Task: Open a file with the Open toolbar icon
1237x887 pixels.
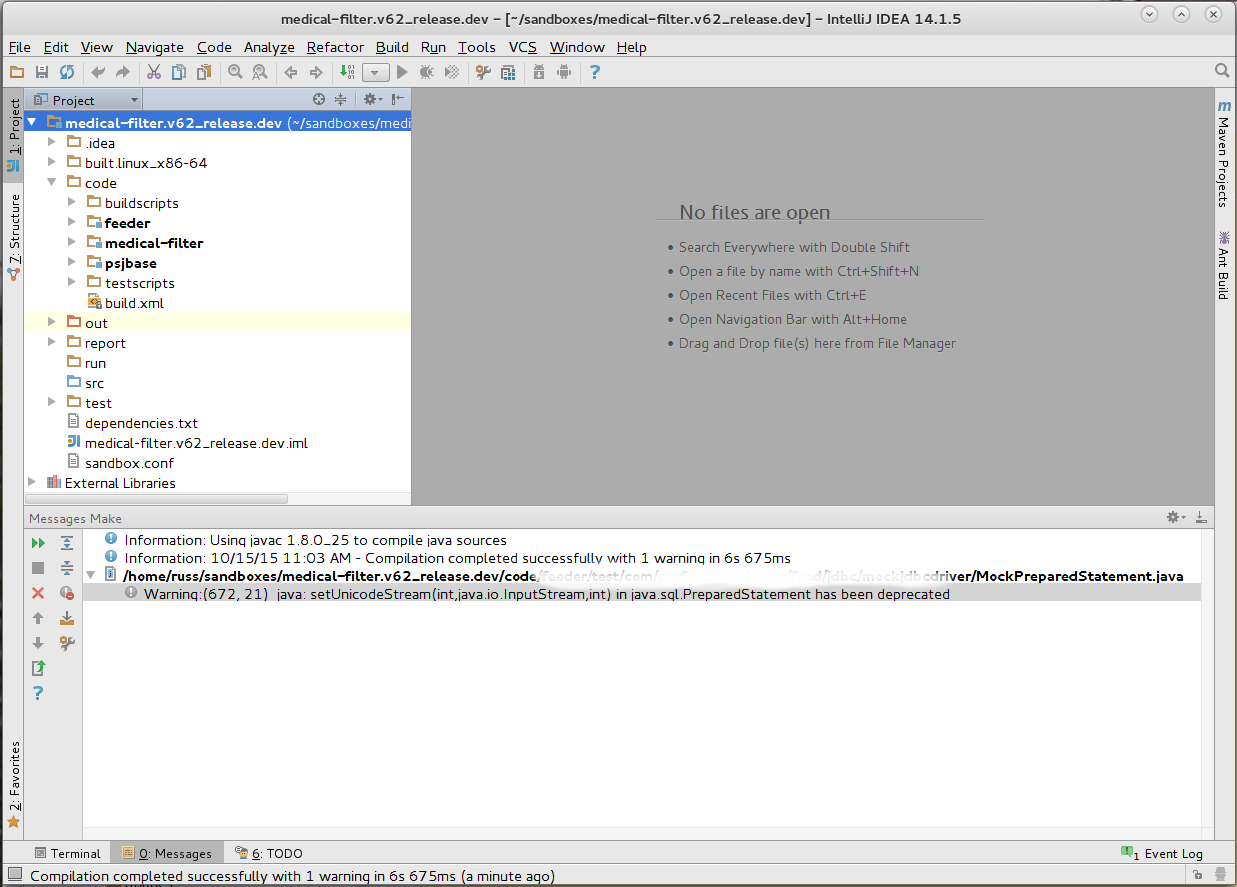Action: [x=16, y=72]
